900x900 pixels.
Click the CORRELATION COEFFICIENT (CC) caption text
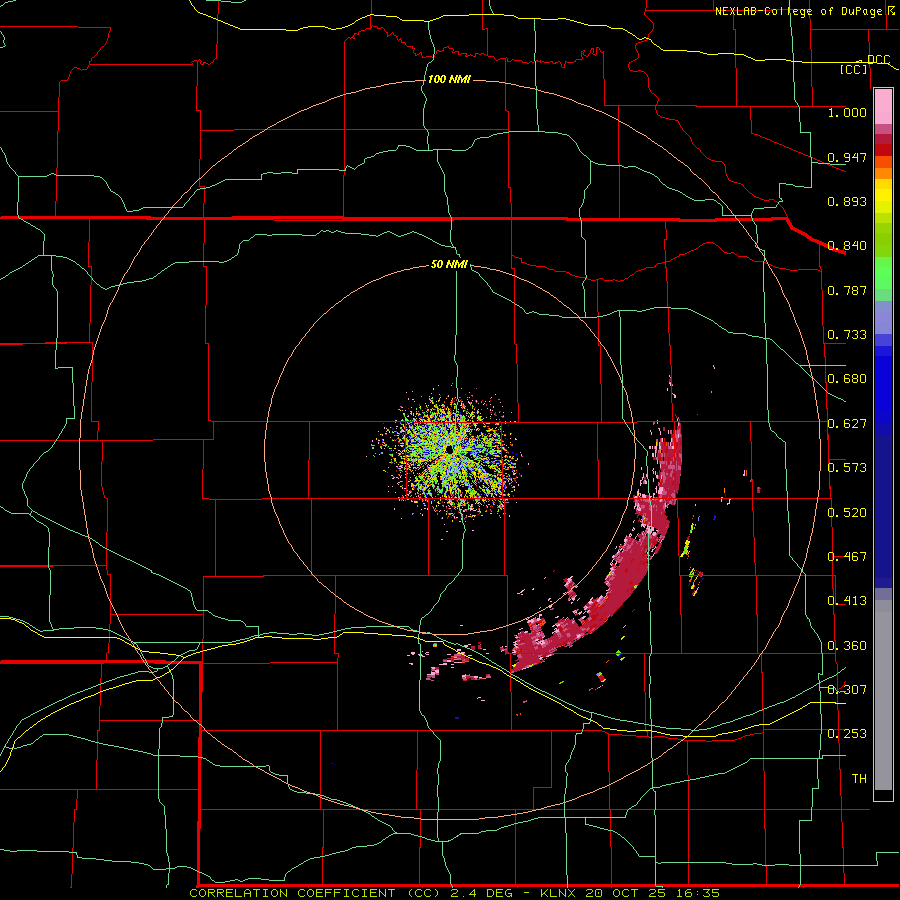(317, 893)
